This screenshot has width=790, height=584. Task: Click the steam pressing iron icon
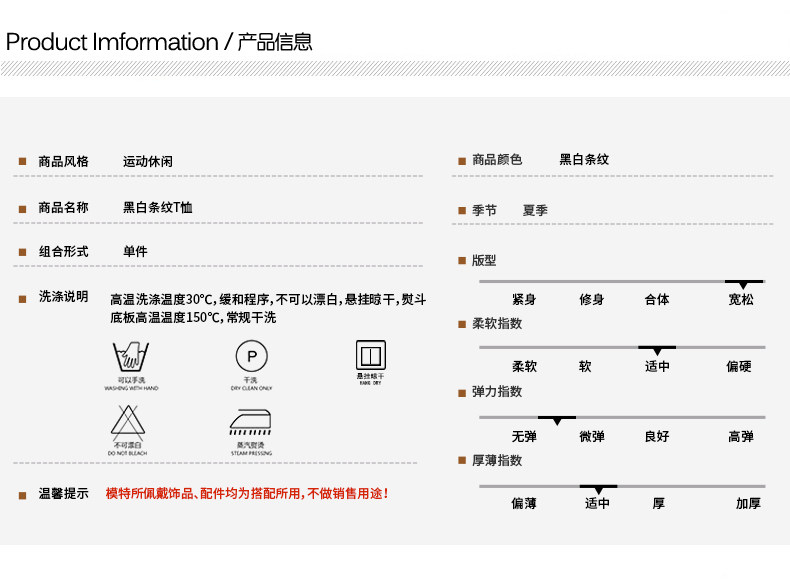[x=251, y=422]
